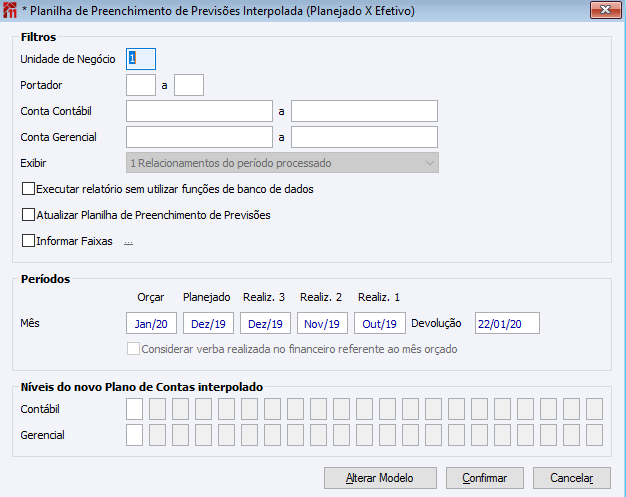Viewport: 626px width, 497px height.
Task: Click first Contábil level box
Action: pos(134,408)
